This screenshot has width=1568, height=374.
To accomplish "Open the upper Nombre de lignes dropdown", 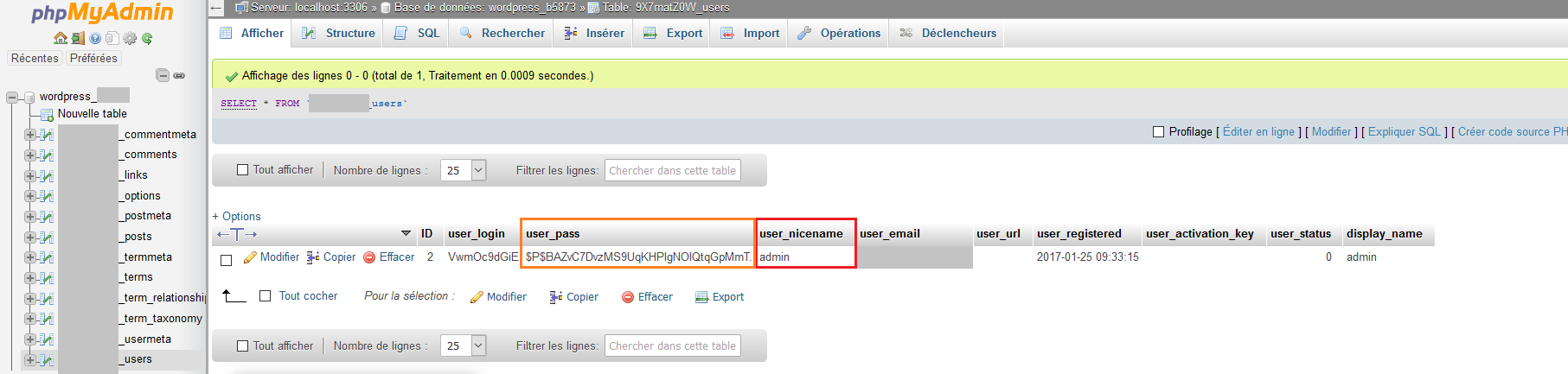I will tap(464, 170).
